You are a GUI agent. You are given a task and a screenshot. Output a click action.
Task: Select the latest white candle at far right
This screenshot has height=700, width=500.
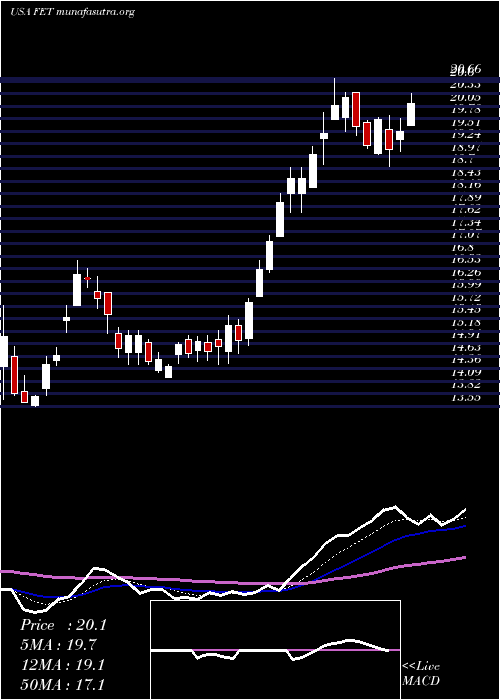point(411,114)
